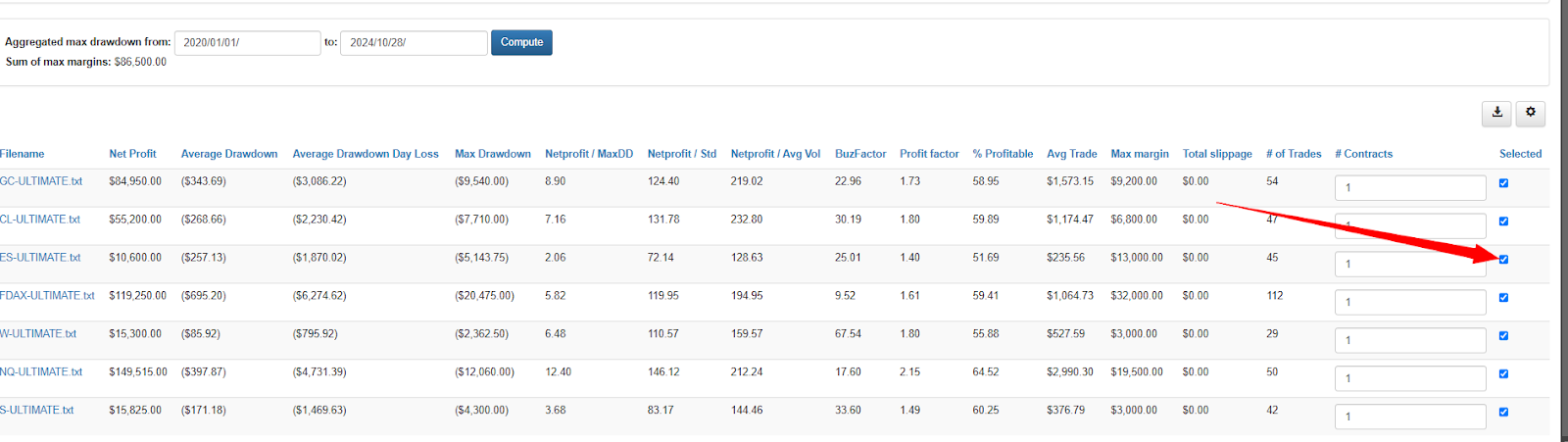Click the 67.54 BuzFactor cell
The image size is (1568, 442).
tap(848, 334)
